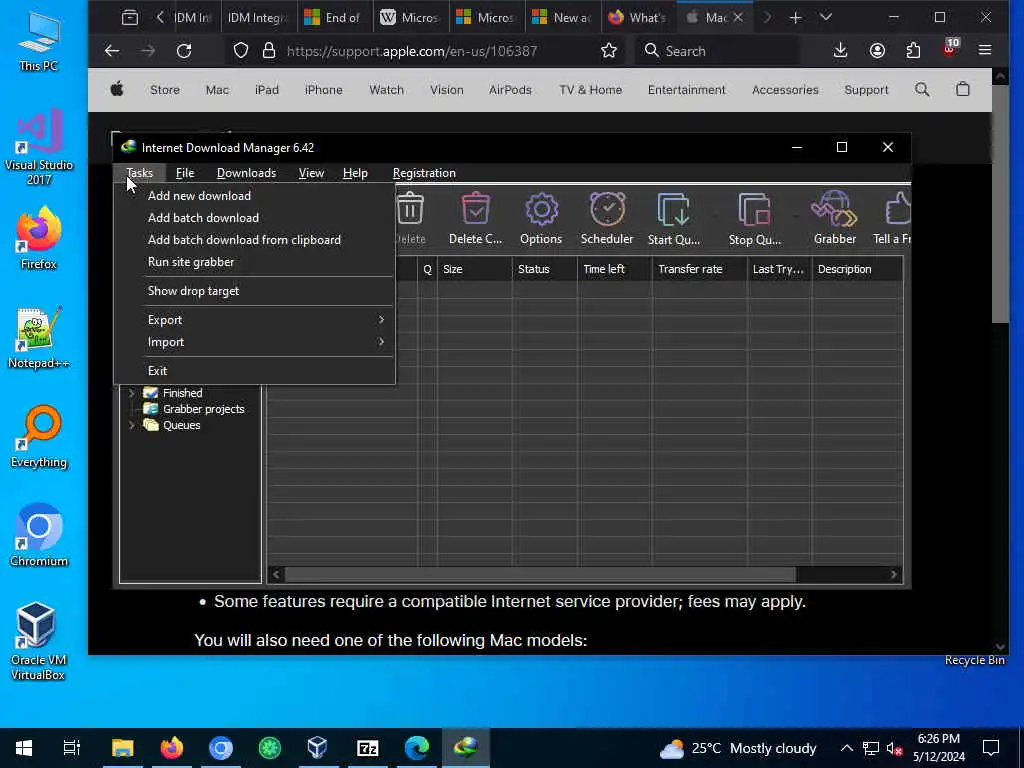This screenshot has width=1024, height=768.
Task: Open the weather widget in taskbar
Action: click(x=738, y=748)
